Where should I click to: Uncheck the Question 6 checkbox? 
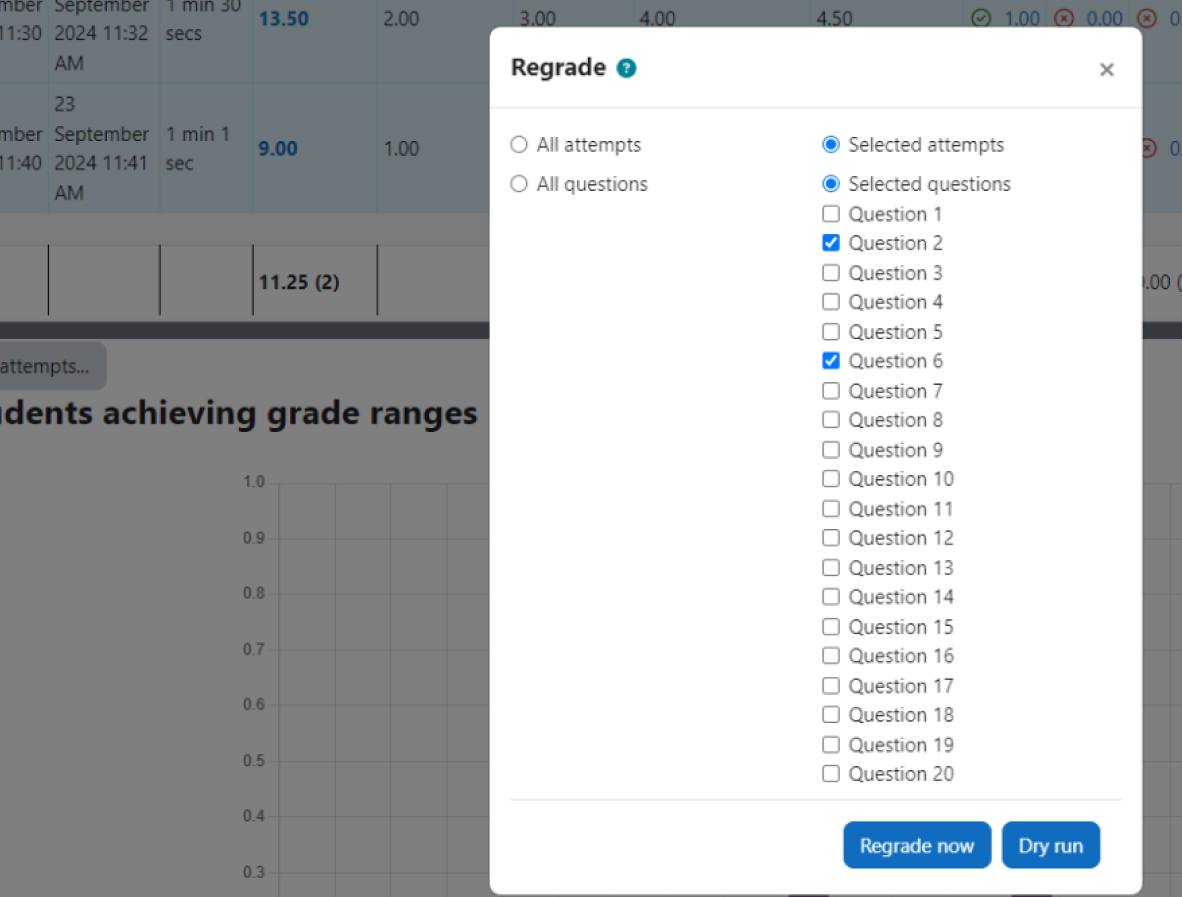pos(830,361)
